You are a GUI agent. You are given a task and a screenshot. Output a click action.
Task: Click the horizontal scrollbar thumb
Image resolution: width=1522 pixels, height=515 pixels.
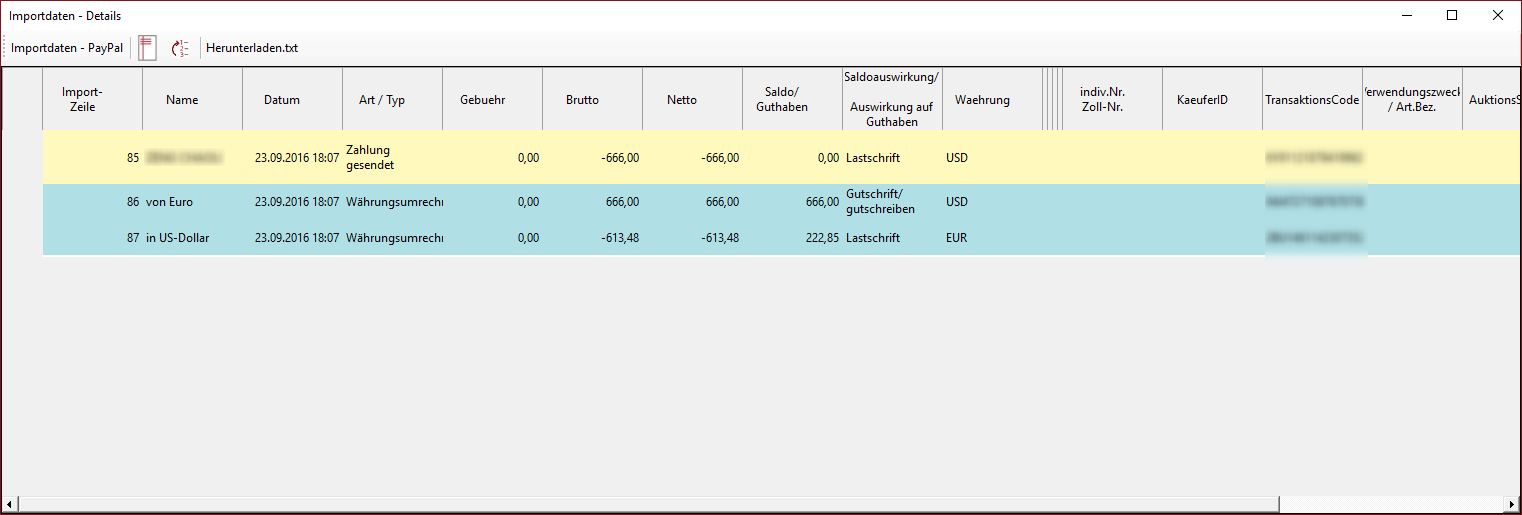tap(649, 504)
